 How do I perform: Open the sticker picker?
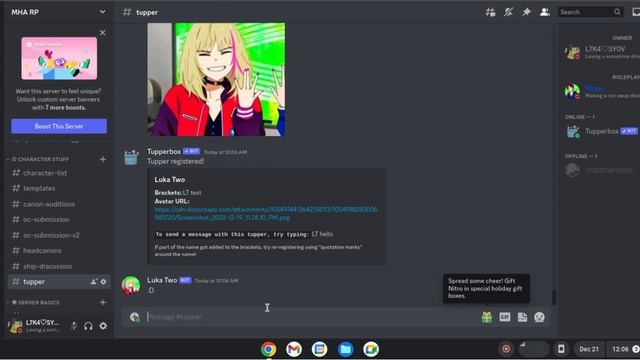click(522, 317)
